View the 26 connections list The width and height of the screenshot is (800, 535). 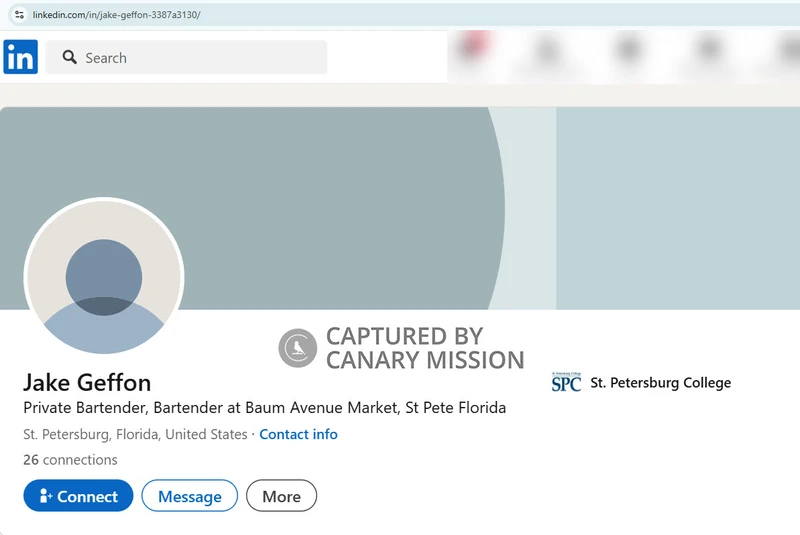click(70, 460)
